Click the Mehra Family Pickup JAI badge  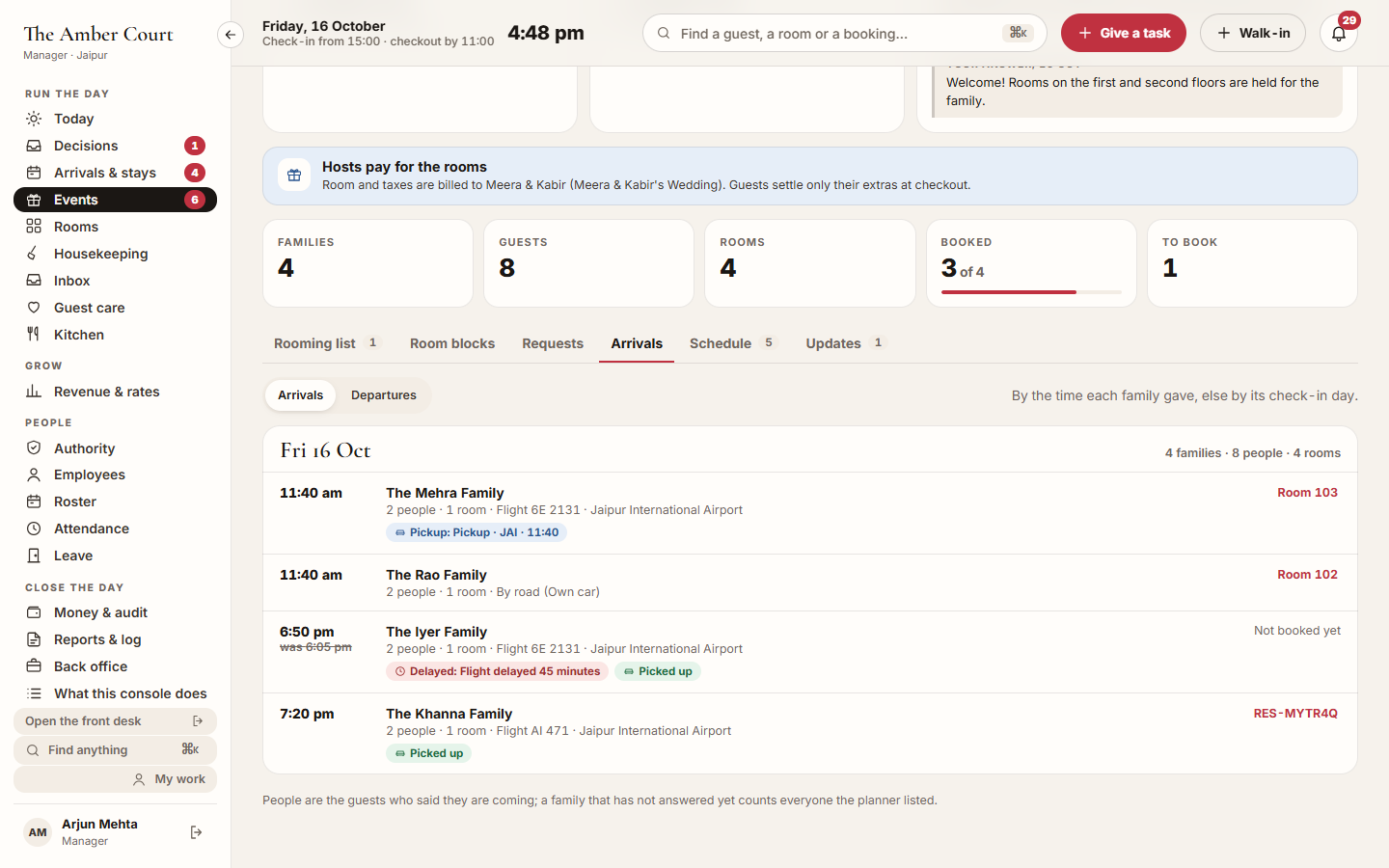point(477,532)
